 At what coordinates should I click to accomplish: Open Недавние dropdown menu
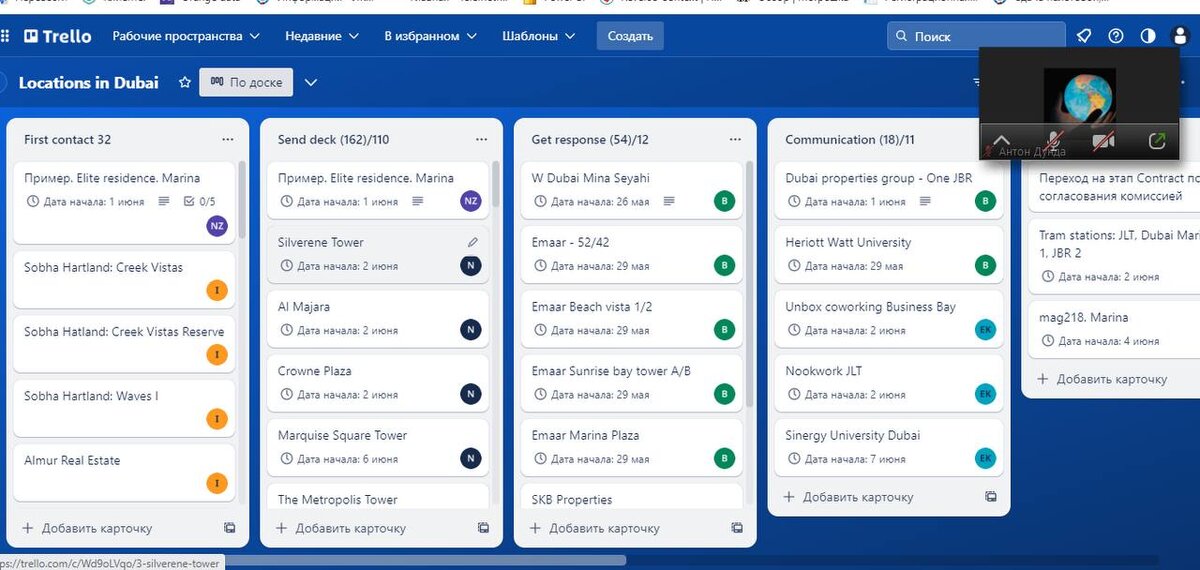[x=321, y=36]
